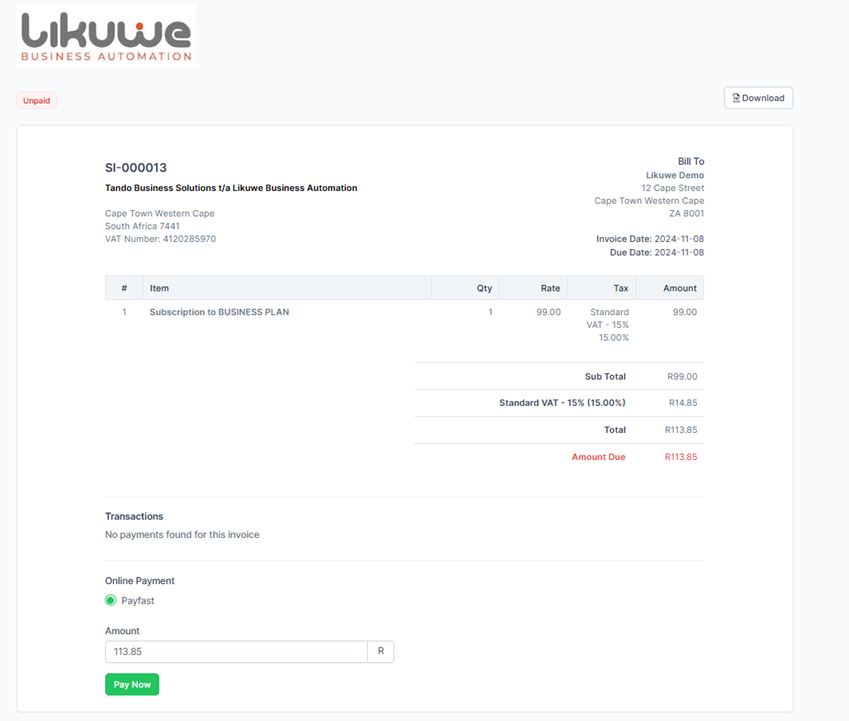849x721 pixels.
Task: Click the Online Payment label
Action: click(x=140, y=581)
